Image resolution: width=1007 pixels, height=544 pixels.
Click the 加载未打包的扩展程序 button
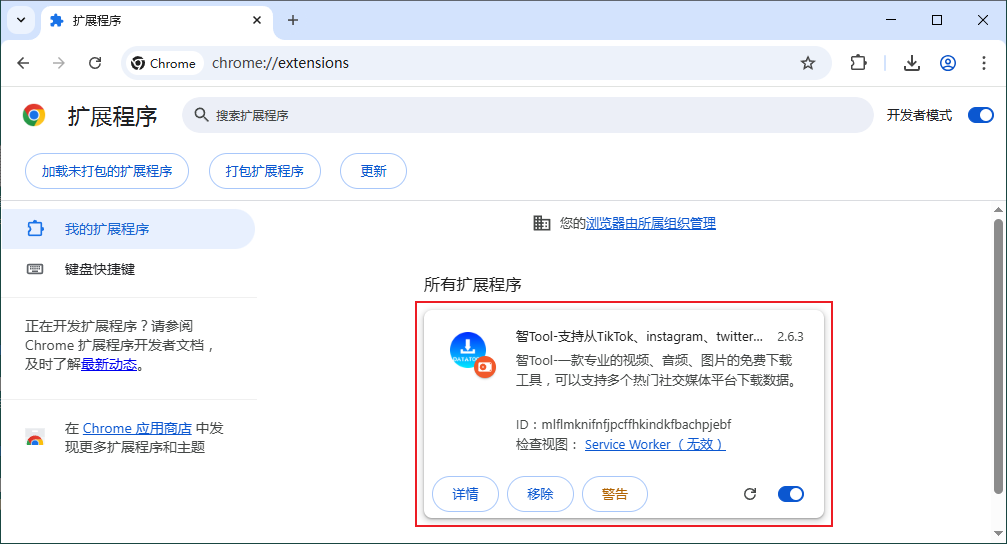(107, 171)
